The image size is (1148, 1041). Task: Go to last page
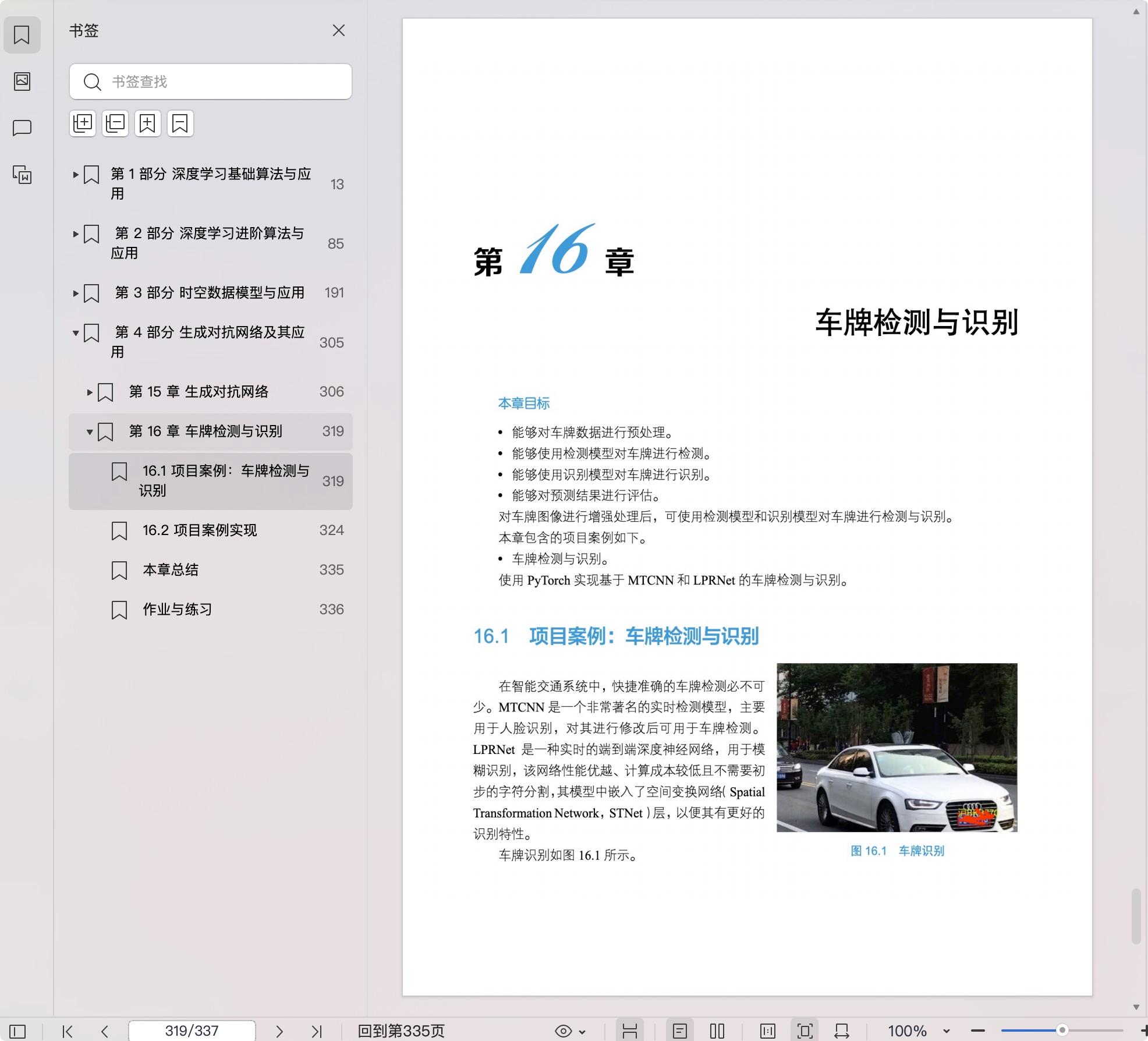(317, 1031)
